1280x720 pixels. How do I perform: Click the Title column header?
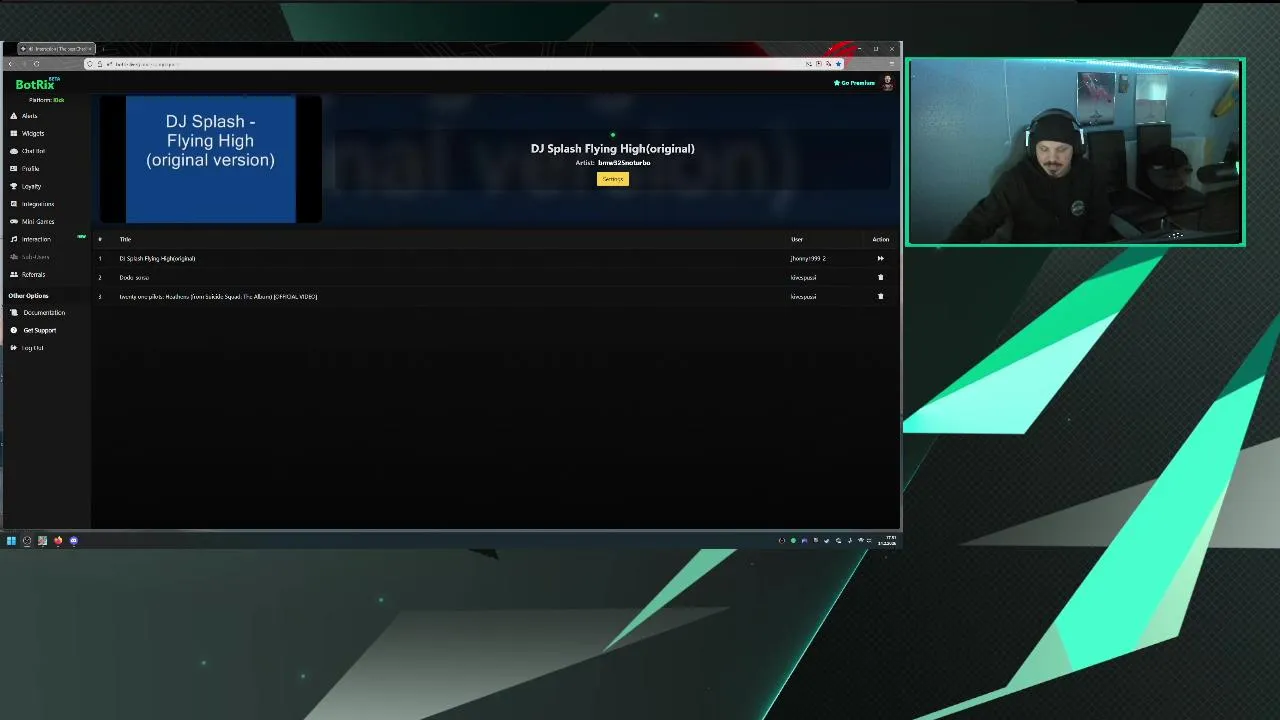(125, 240)
